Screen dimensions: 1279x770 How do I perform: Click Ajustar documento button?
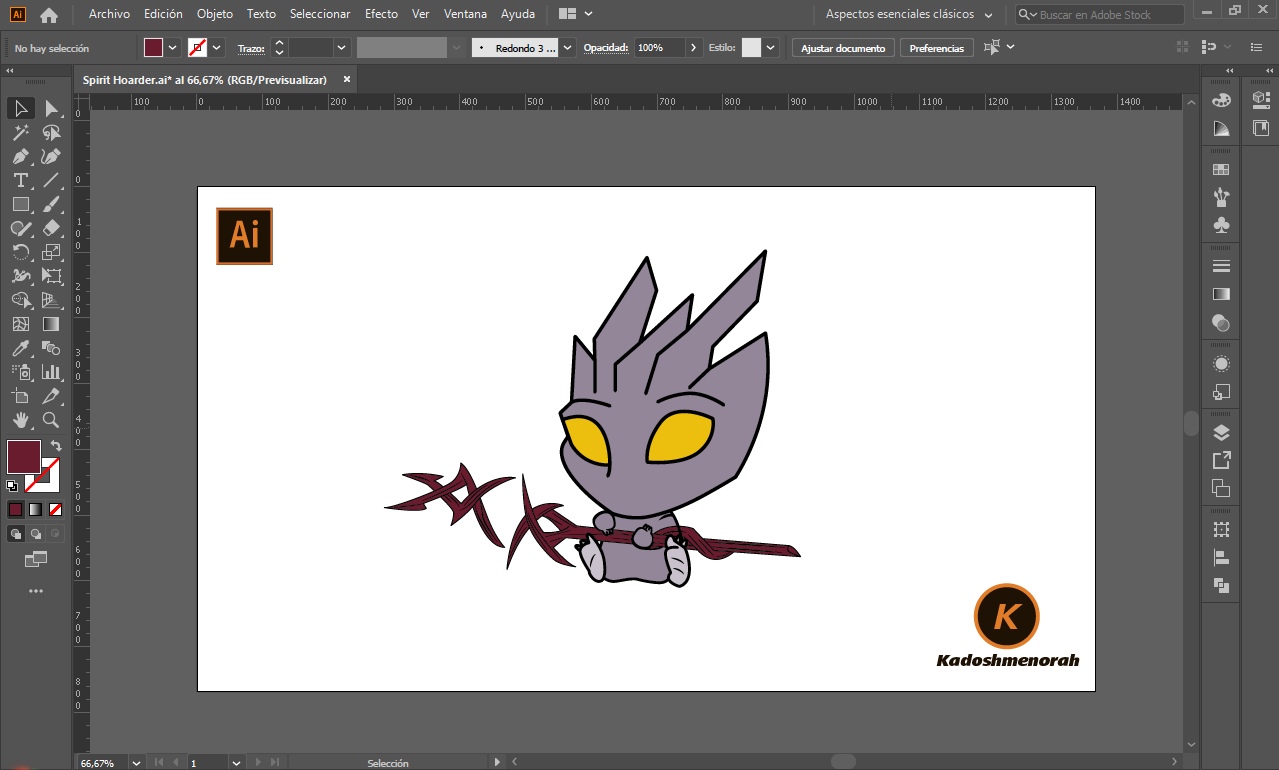click(843, 48)
